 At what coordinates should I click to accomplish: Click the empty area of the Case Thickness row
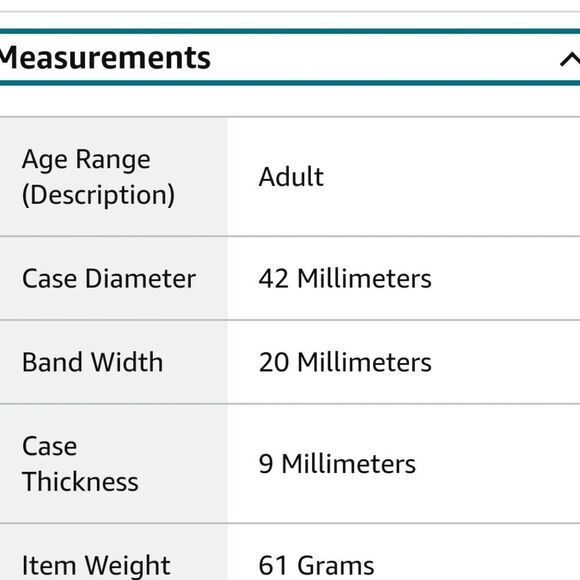coord(499,464)
